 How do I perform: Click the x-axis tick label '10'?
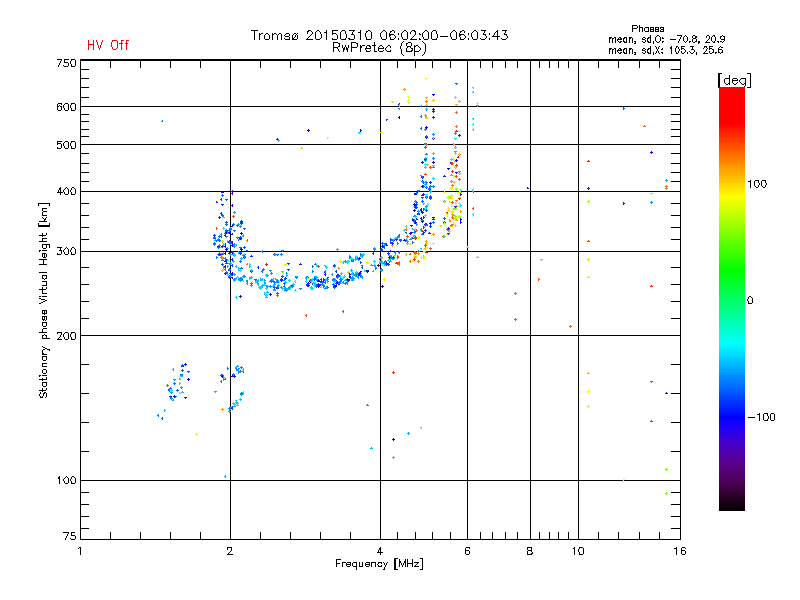pos(578,551)
